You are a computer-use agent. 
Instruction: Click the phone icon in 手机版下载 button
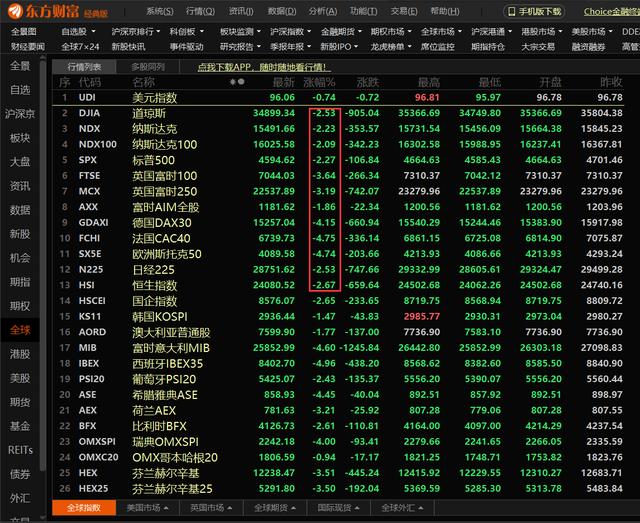(511, 11)
